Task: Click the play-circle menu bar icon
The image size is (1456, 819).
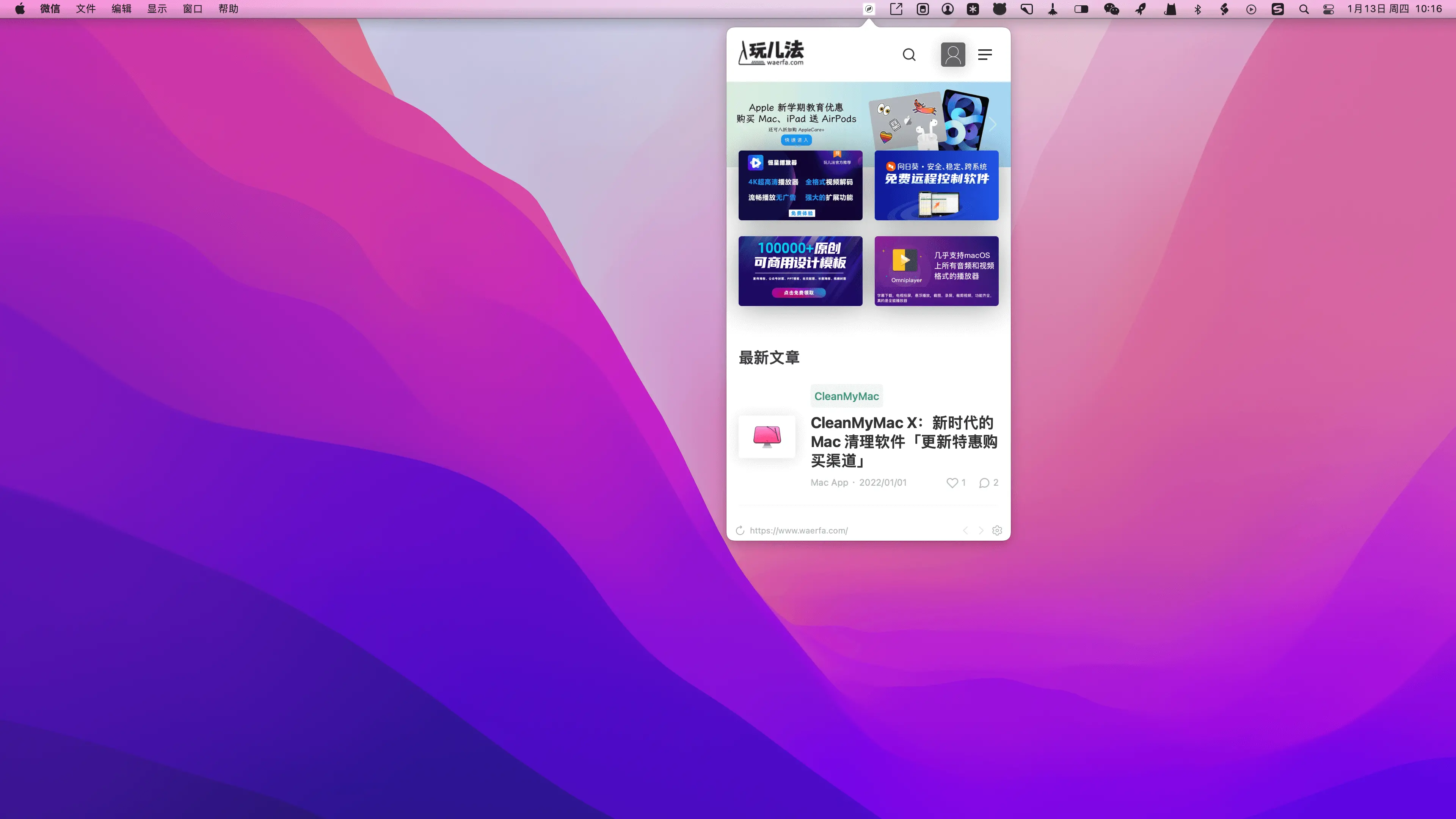Action: click(1251, 9)
